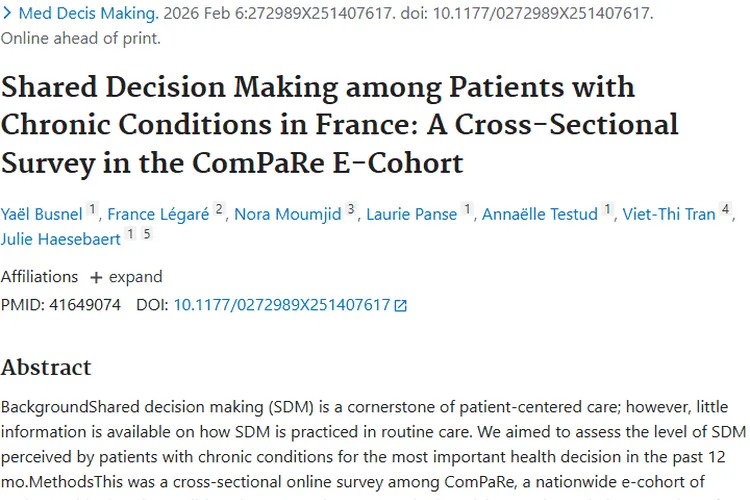Open the DOI link 10.1177/0272989X251407617

(x=281, y=305)
